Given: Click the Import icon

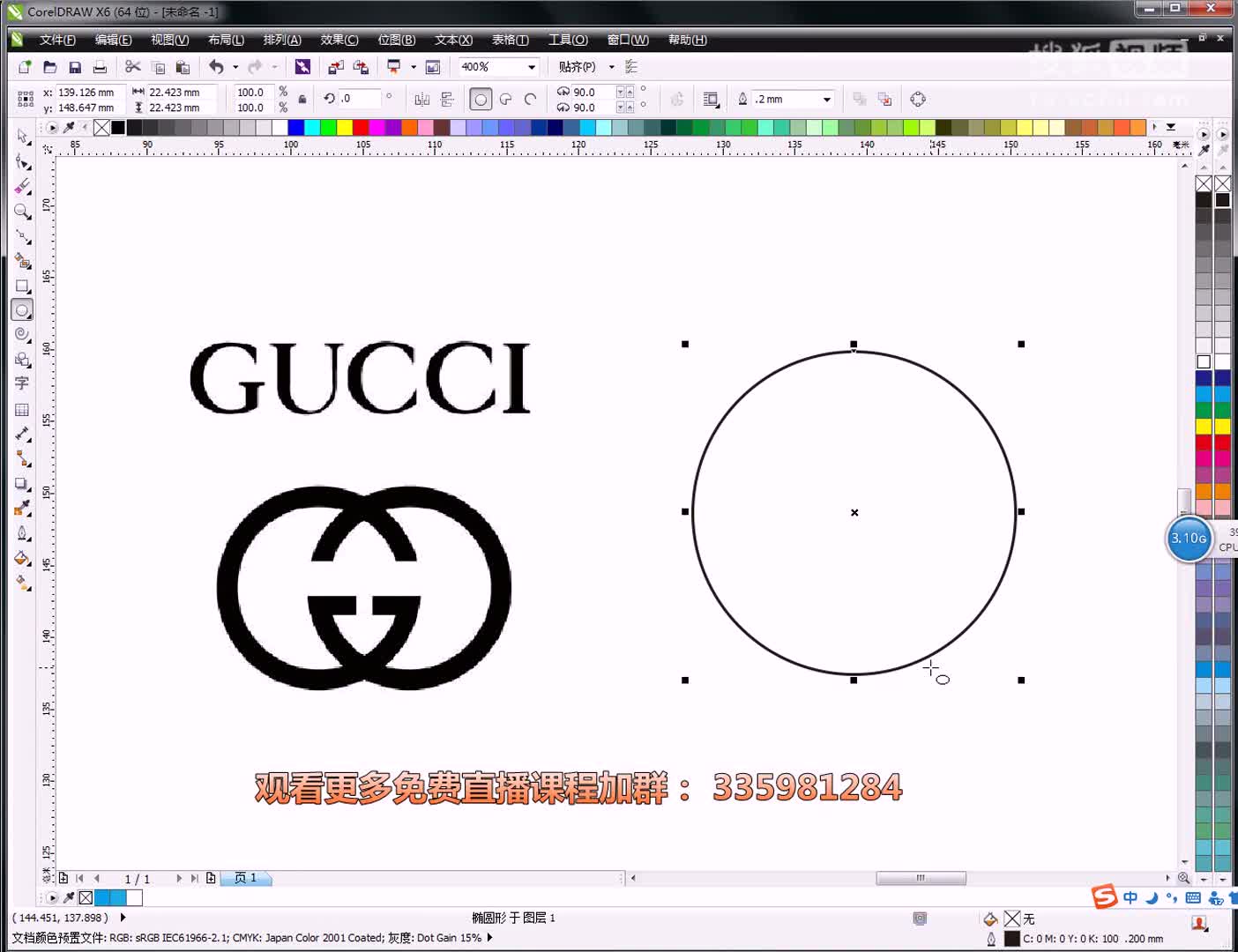Looking at the screenshot, I should pyautogui.click(x=336, y=67).
